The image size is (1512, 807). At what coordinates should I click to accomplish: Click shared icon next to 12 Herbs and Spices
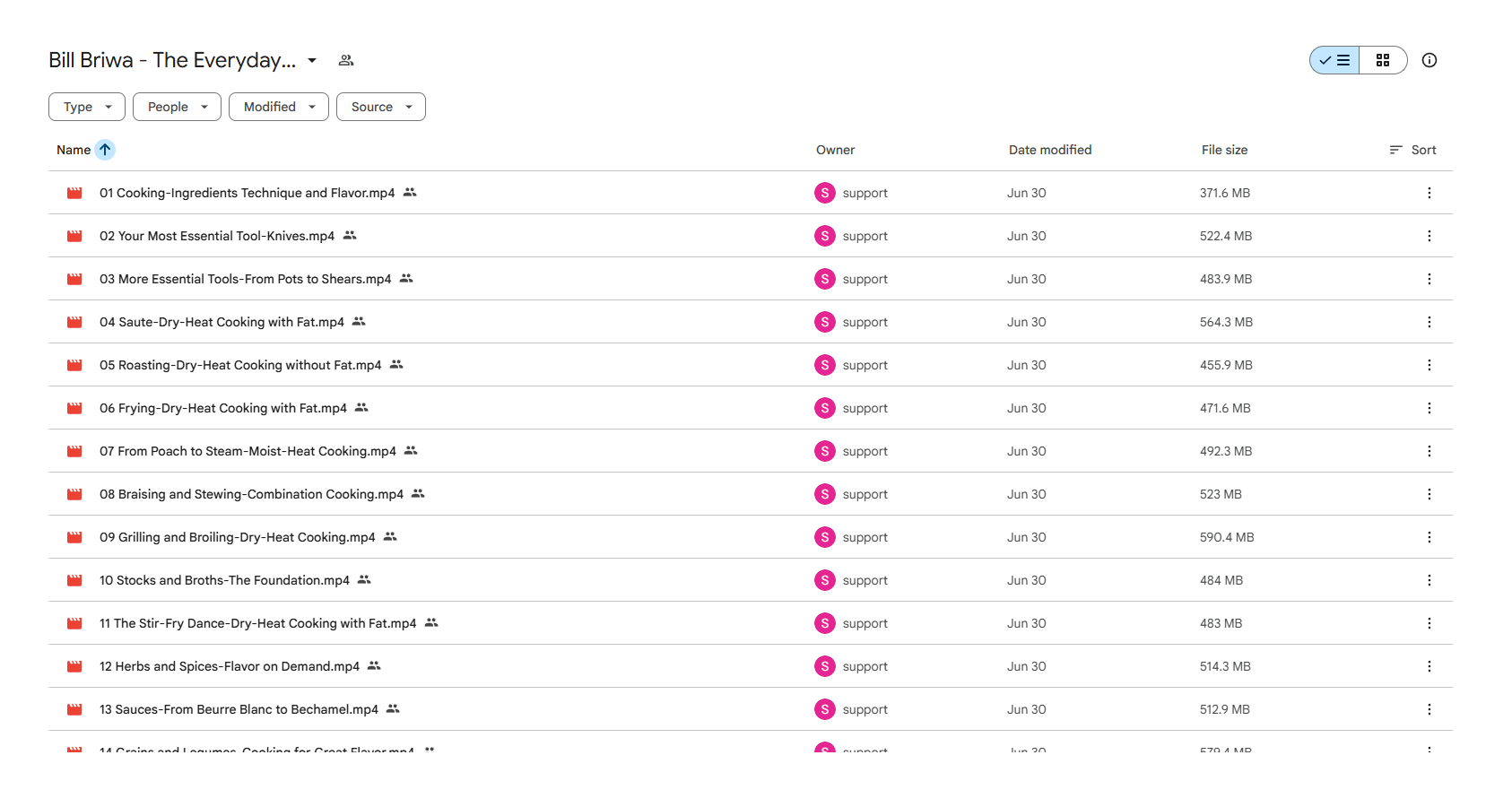(x=374, y=665)
